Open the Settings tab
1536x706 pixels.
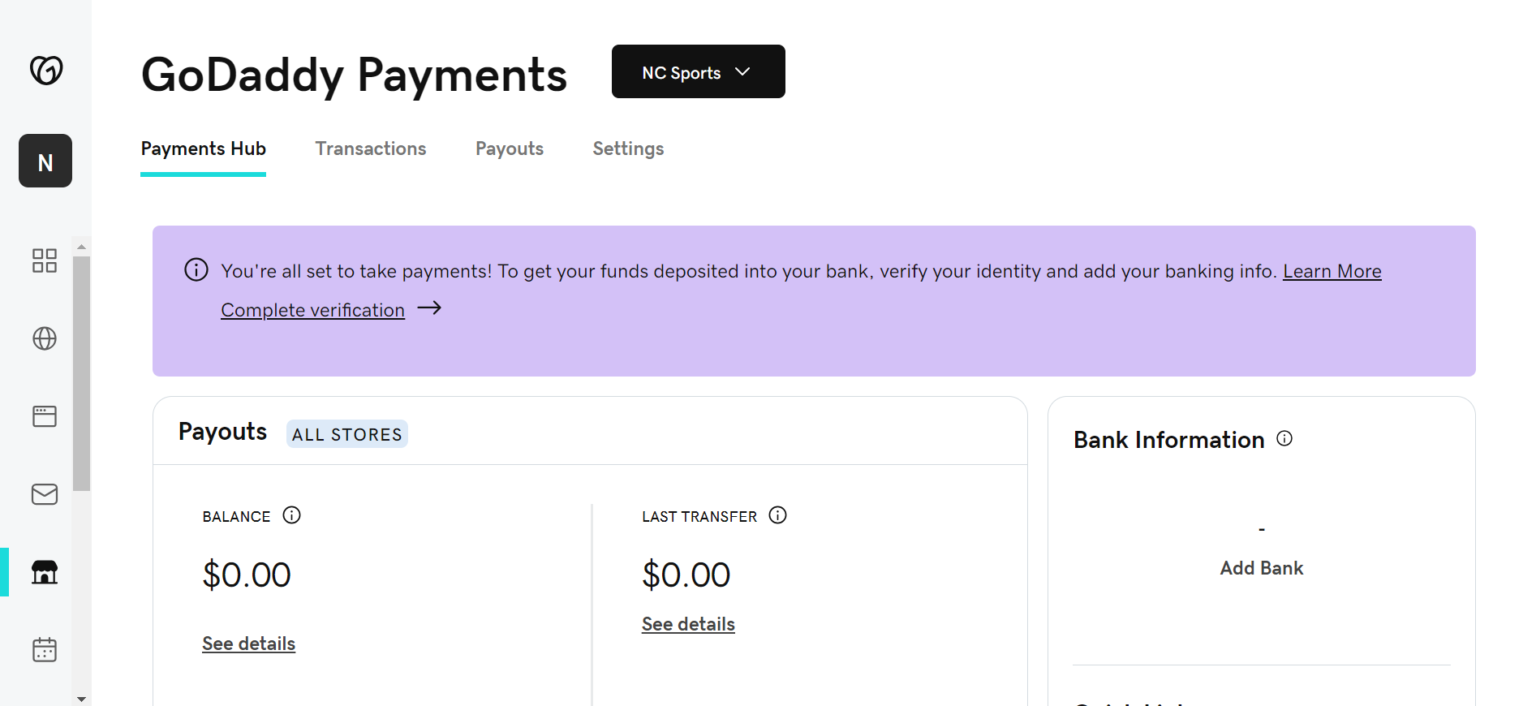point(628,149)
